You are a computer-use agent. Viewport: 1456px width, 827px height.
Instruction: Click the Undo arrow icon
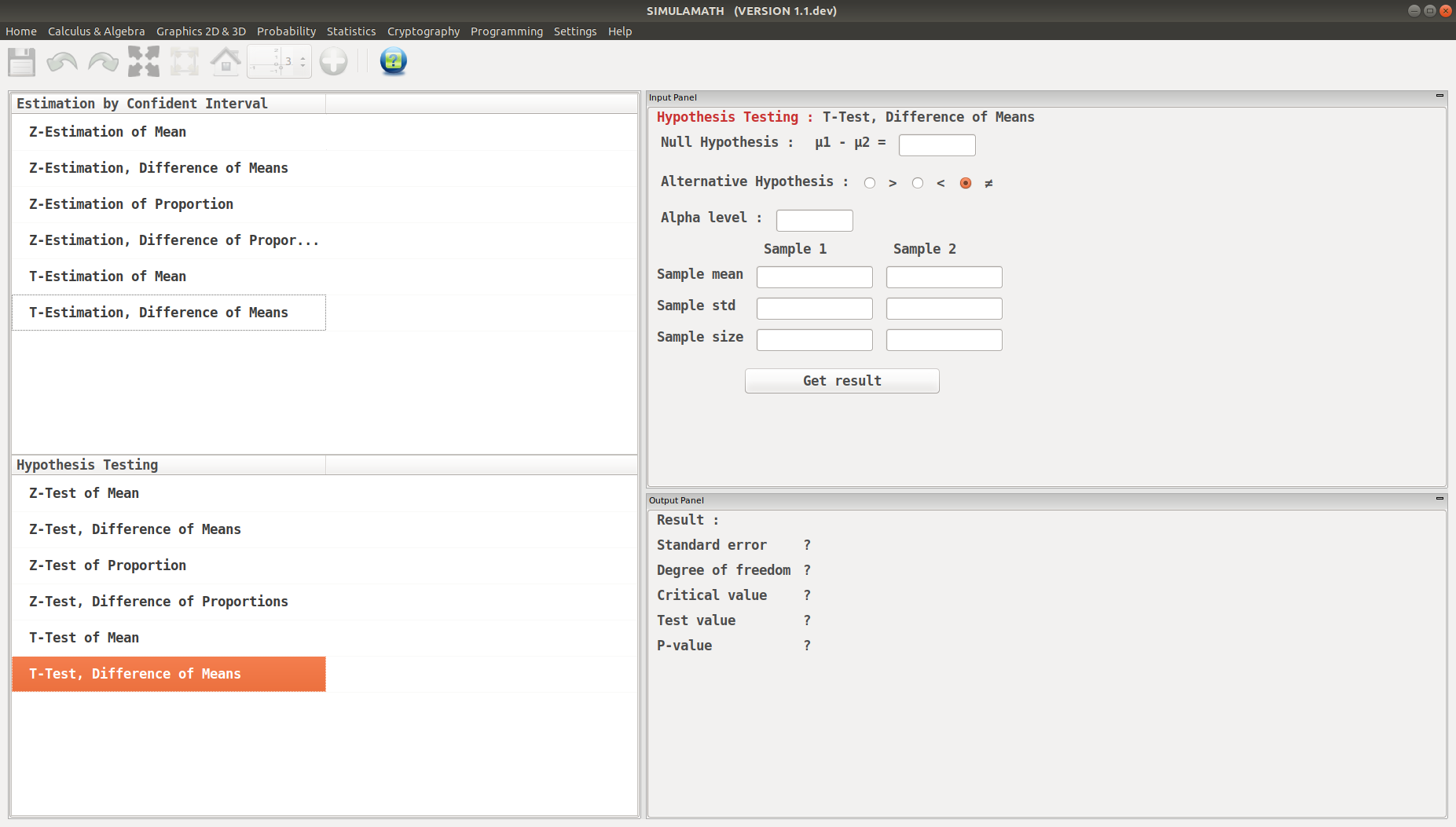pos(62,62)
